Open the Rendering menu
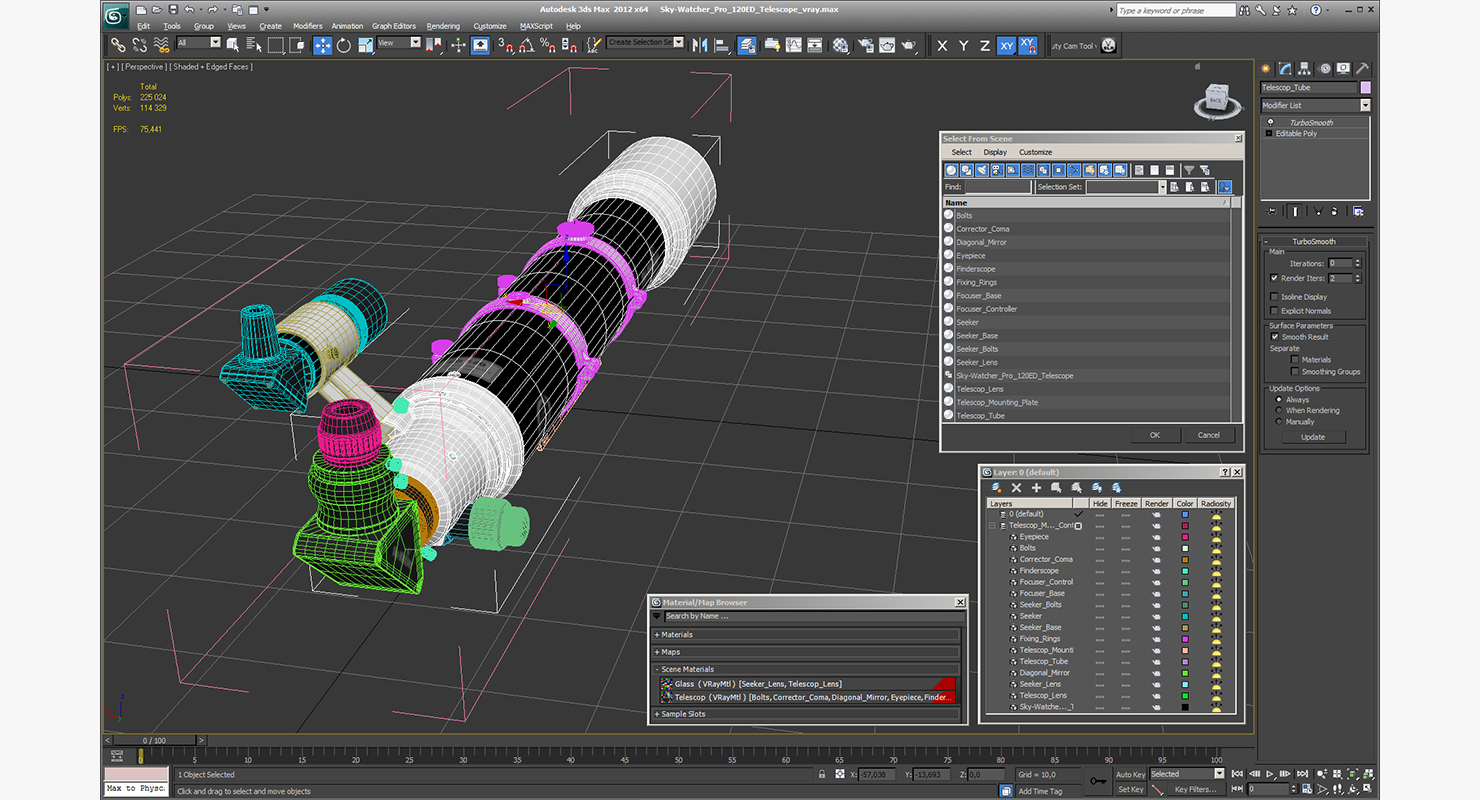 point(443,26)
